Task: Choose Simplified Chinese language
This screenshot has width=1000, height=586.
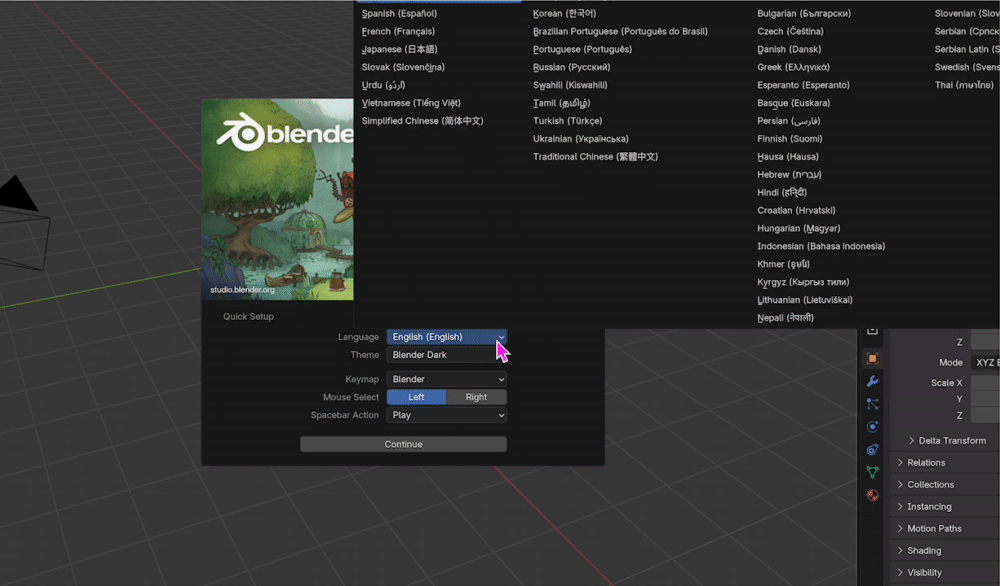Action: (x=422, y=121)
